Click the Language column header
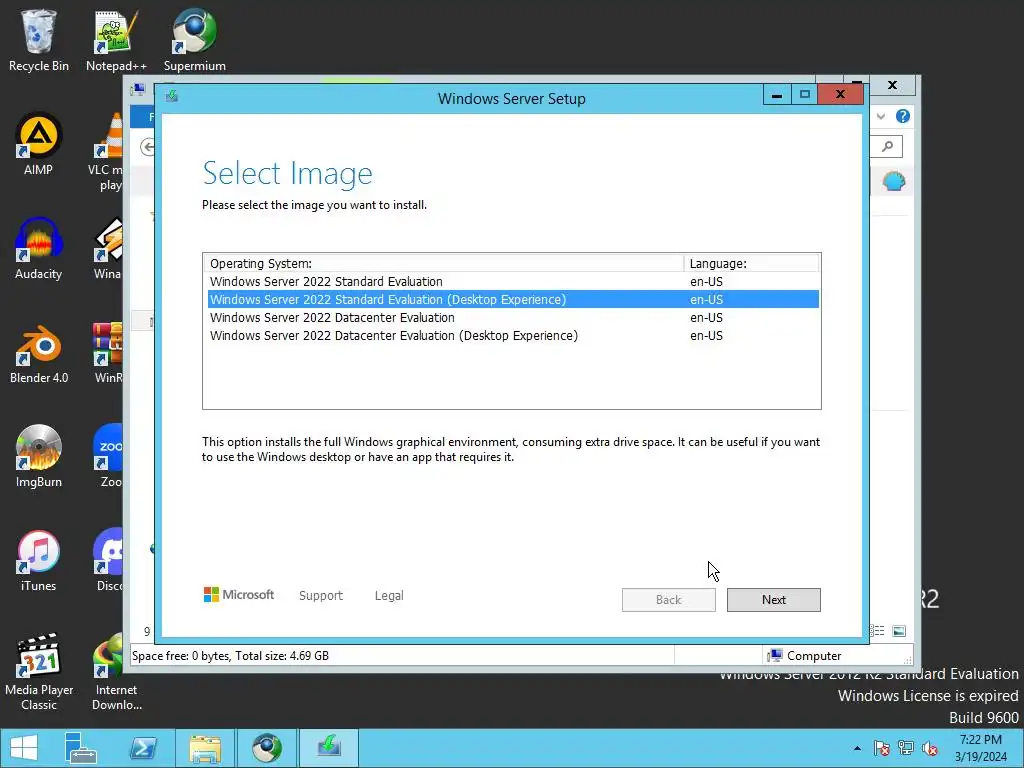 (x=751, y=263)
